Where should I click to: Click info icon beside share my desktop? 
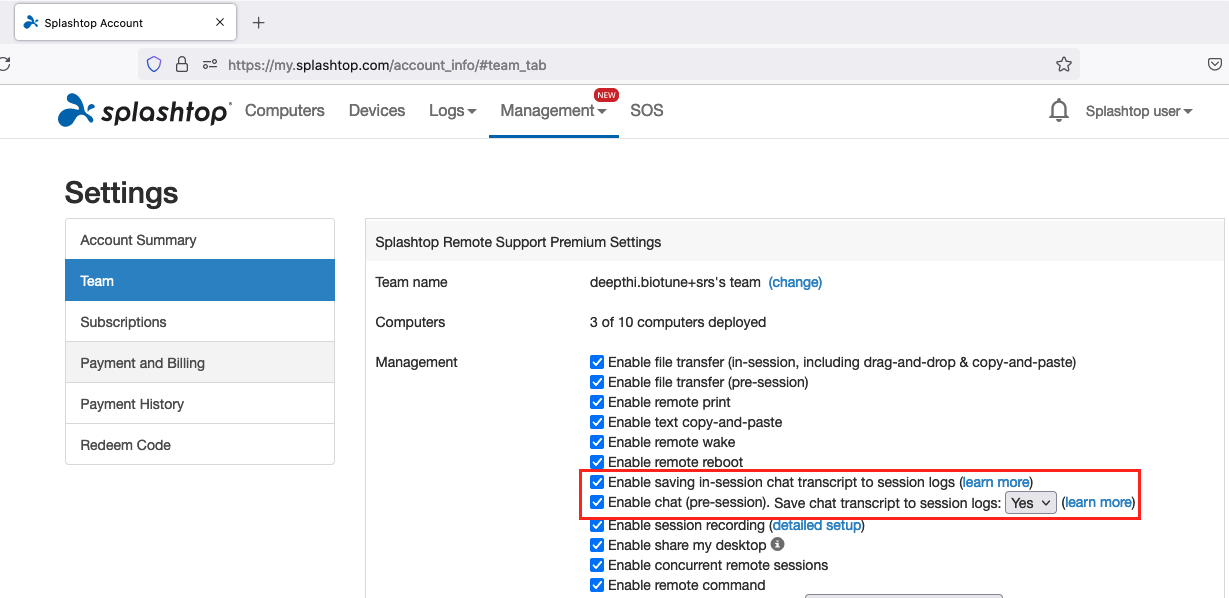coord(778,545)
